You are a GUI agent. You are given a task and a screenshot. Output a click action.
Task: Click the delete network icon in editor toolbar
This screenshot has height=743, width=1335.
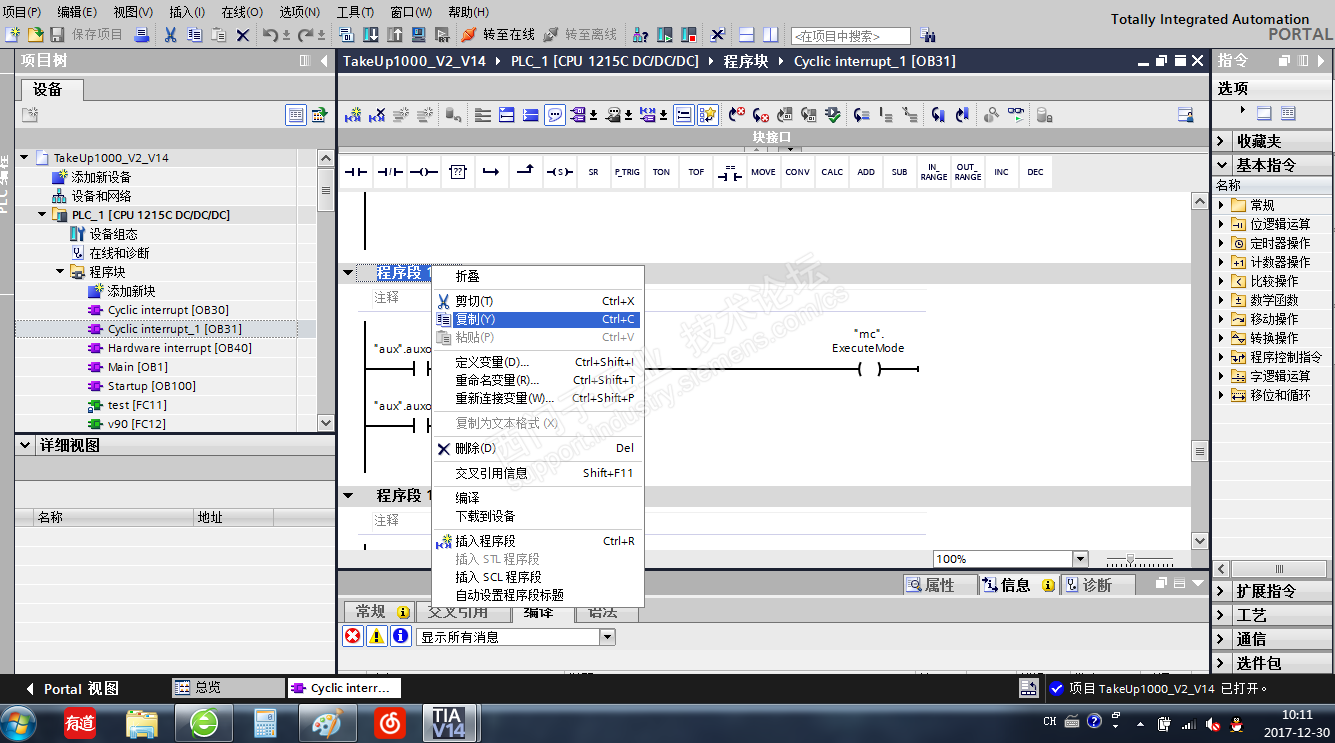(x=377, y=115)
